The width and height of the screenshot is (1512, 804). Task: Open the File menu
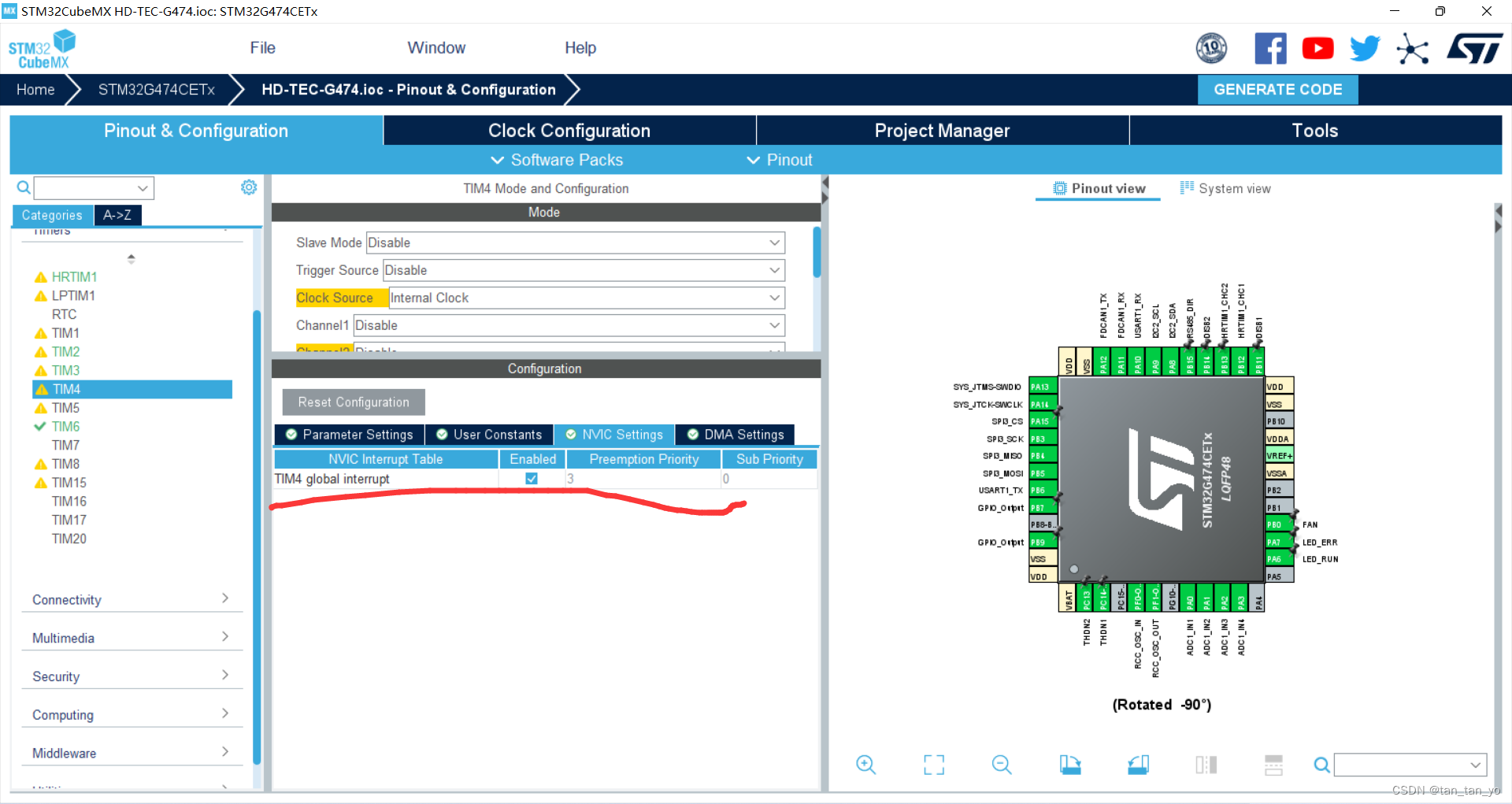pos(262,48)
